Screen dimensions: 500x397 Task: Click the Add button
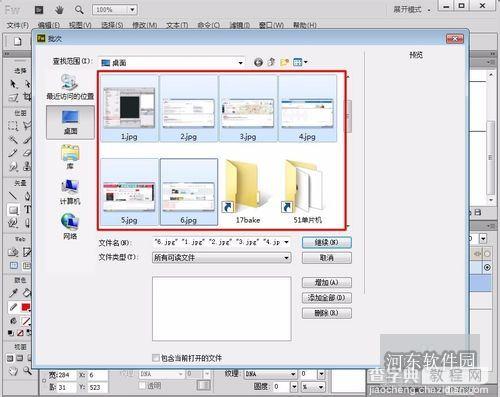[327, 282]
